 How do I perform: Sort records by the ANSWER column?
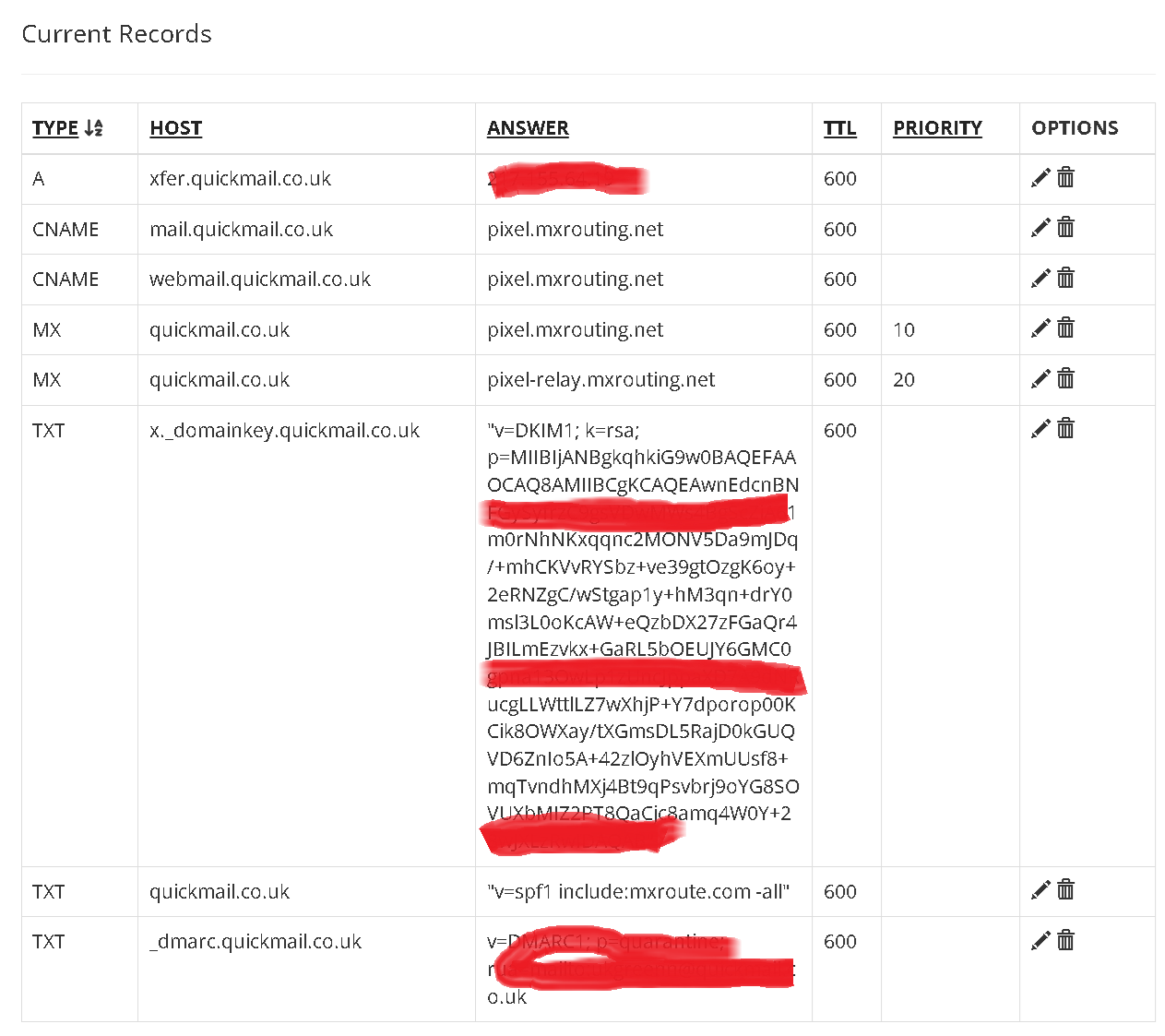click(528, 128)
